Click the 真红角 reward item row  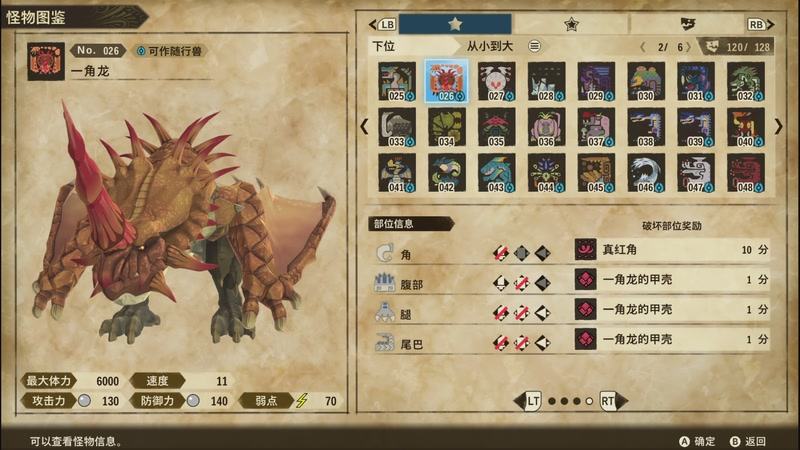coord(672,250)
